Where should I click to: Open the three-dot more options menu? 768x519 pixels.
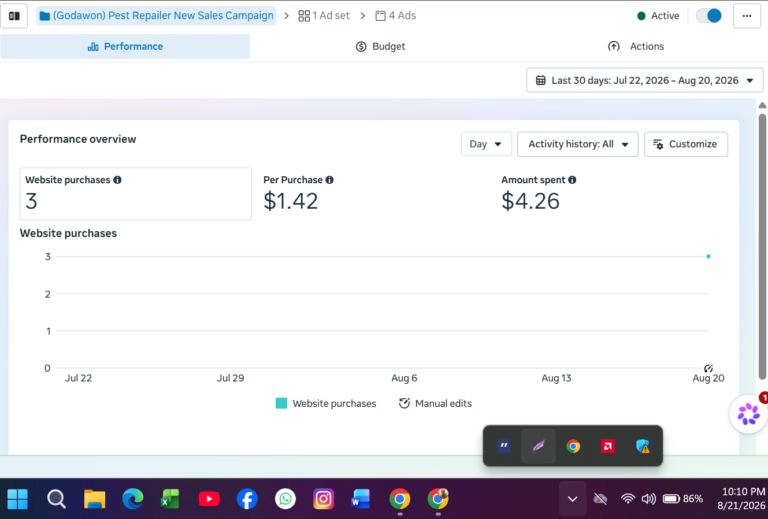tap(746, 16)
